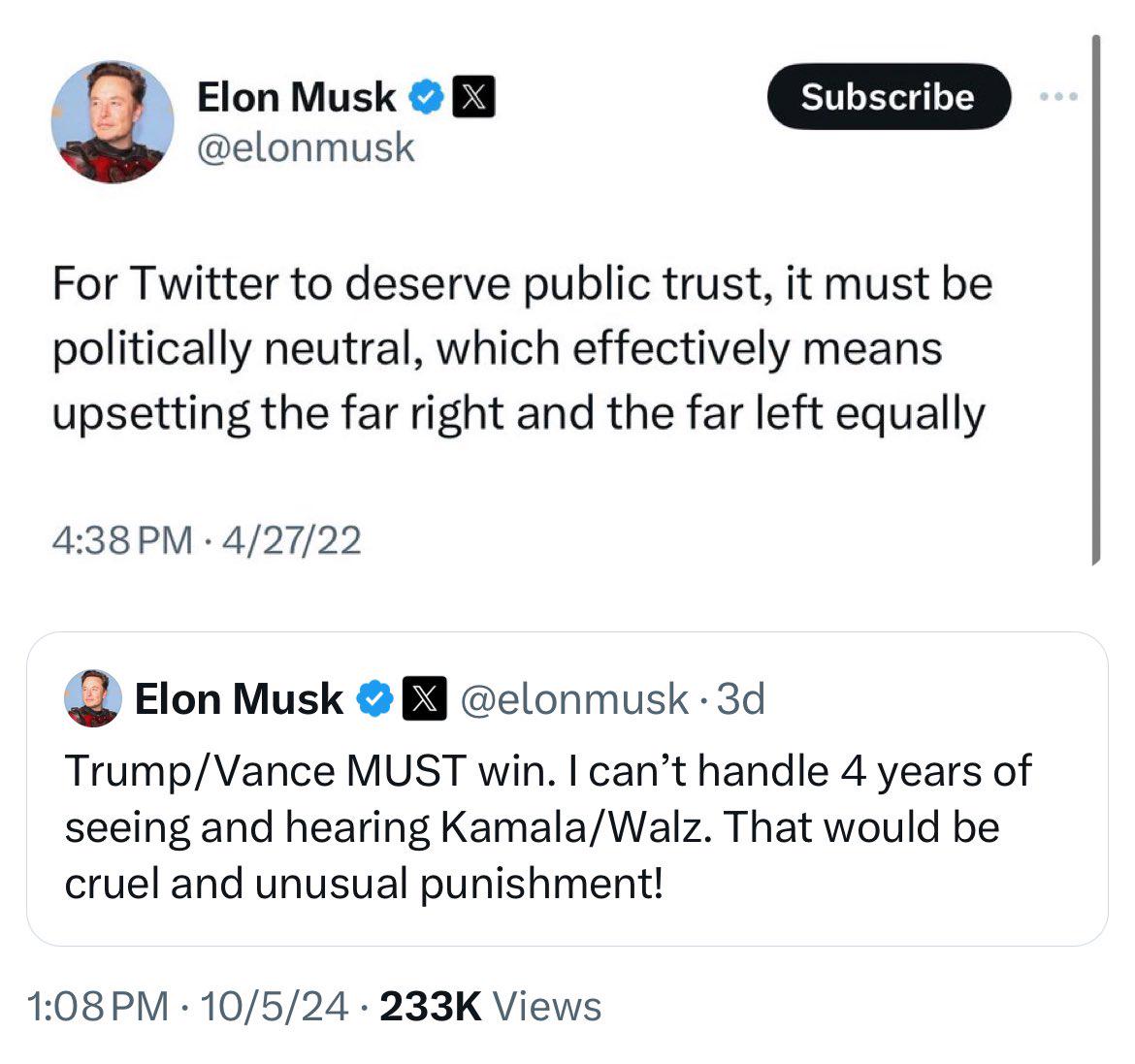View the 233K Views count

(490, 1006)
